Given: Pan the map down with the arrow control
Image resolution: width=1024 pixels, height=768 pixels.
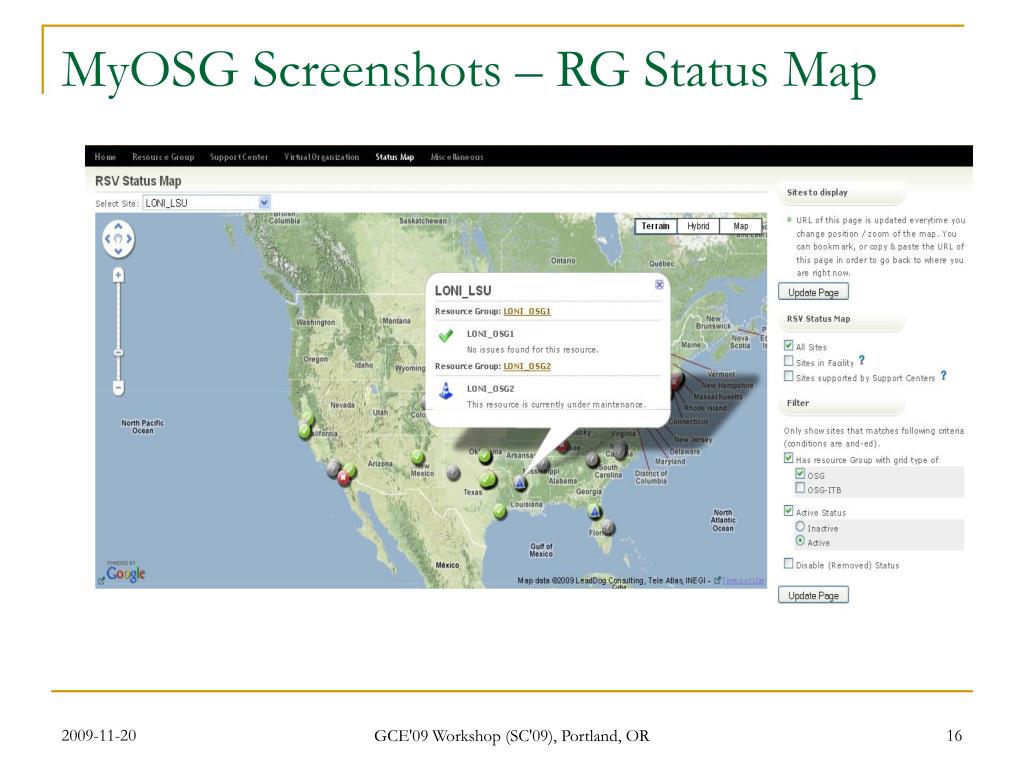Looking at the screenshot, I should tap(118, 251).
